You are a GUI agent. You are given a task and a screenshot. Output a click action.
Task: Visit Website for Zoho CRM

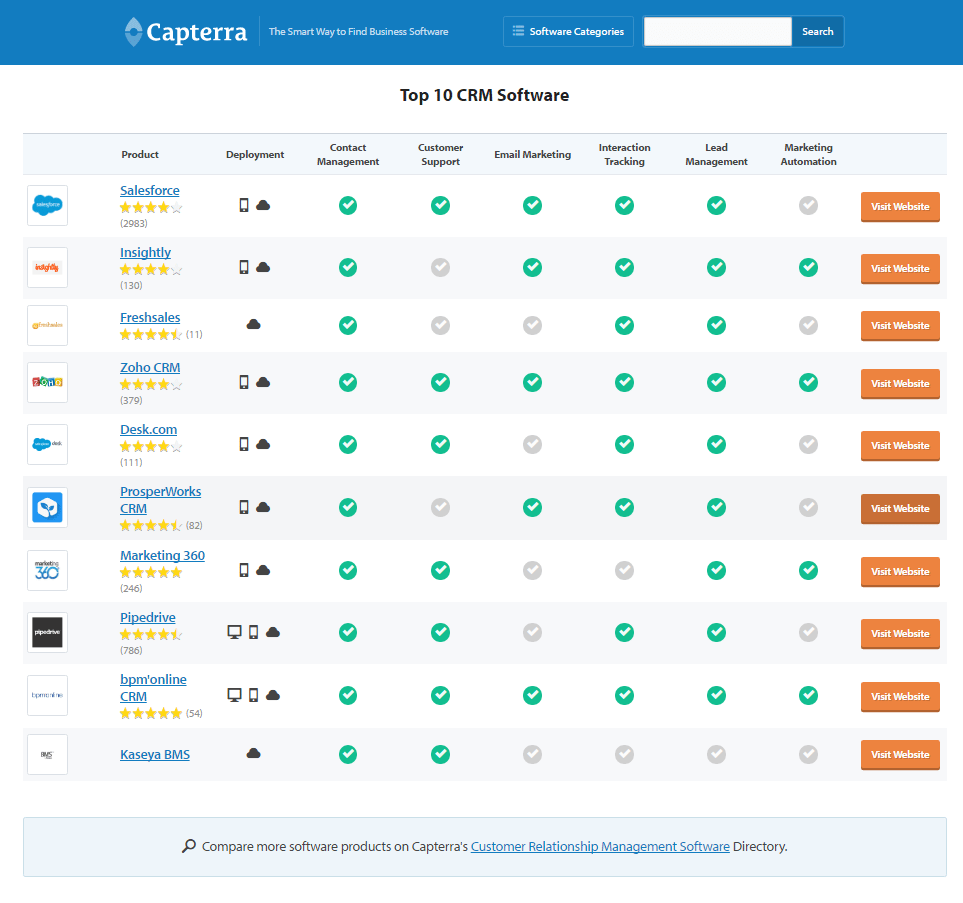pos(900,383)
